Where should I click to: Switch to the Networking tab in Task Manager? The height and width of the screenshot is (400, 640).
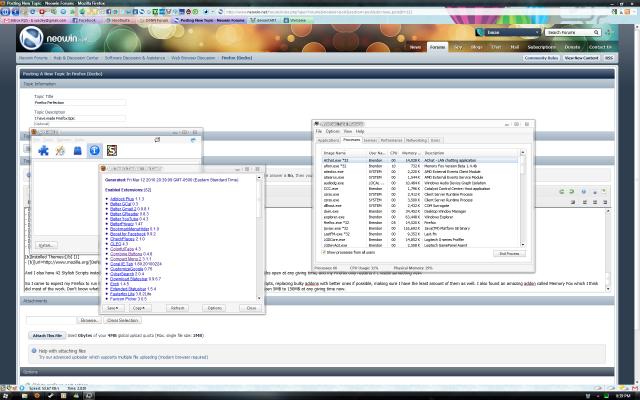tap(416, 140)
